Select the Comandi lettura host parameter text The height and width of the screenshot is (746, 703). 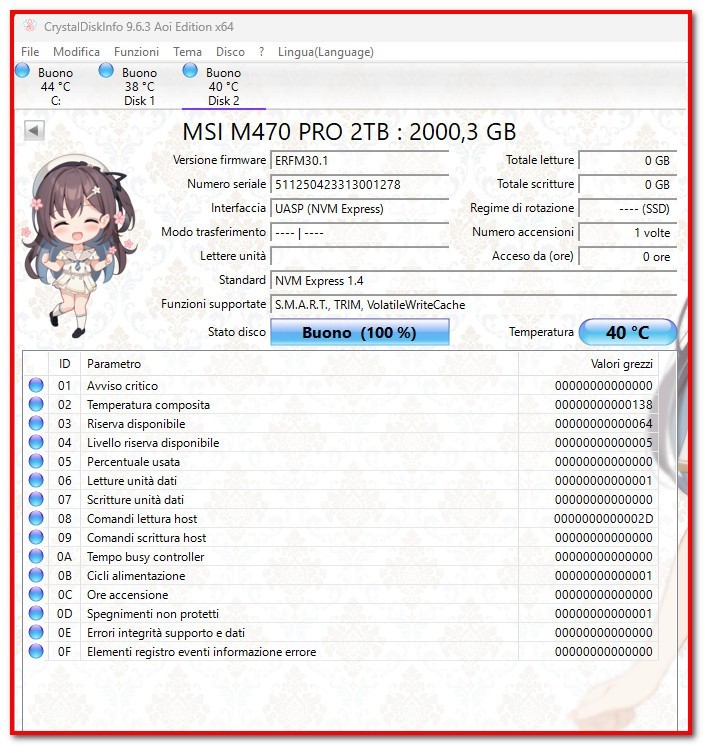click(x=142, y=519)
